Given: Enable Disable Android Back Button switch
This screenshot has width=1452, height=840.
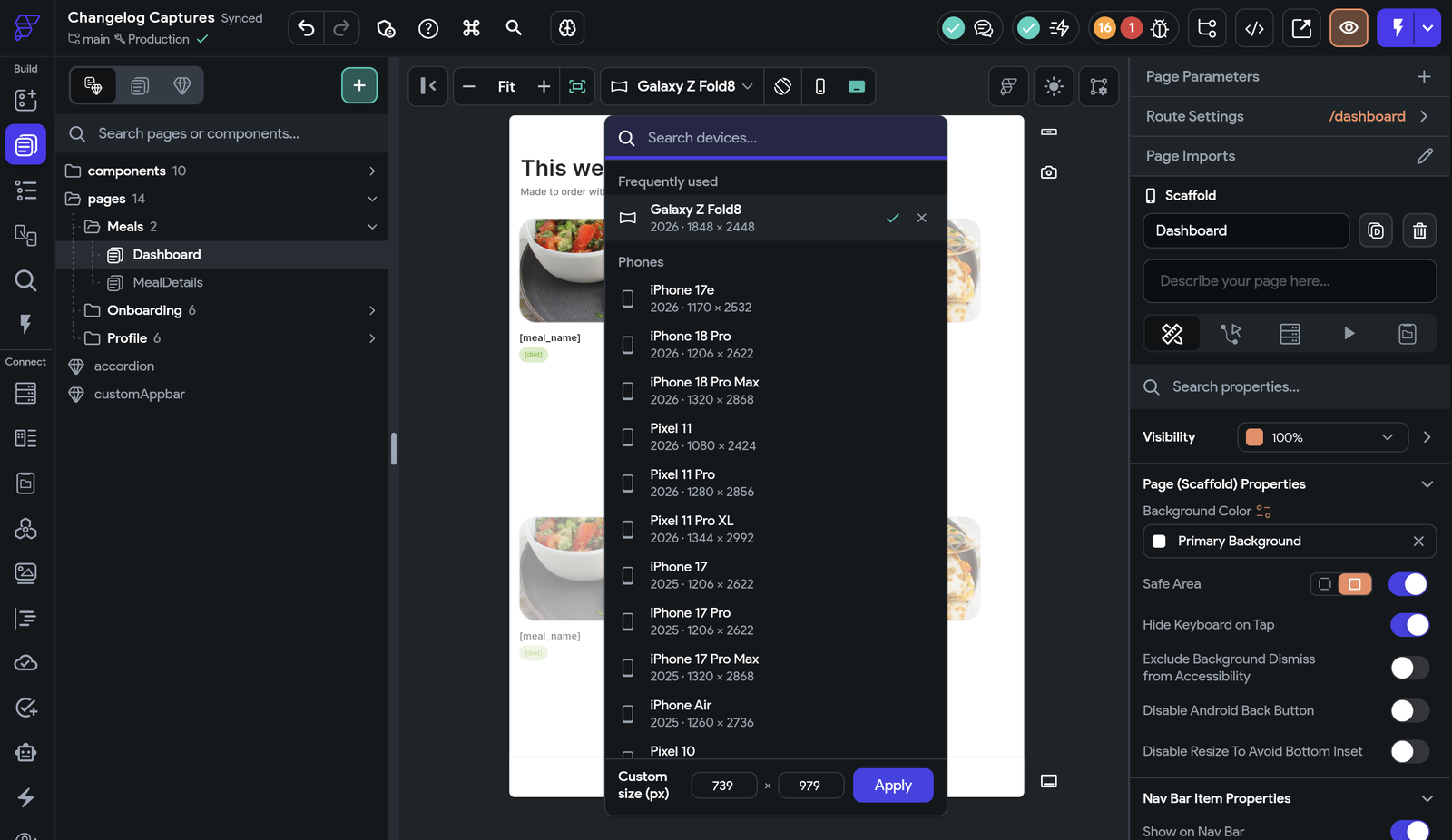Looking at the screenshot, I should [x=1409, y=711].
